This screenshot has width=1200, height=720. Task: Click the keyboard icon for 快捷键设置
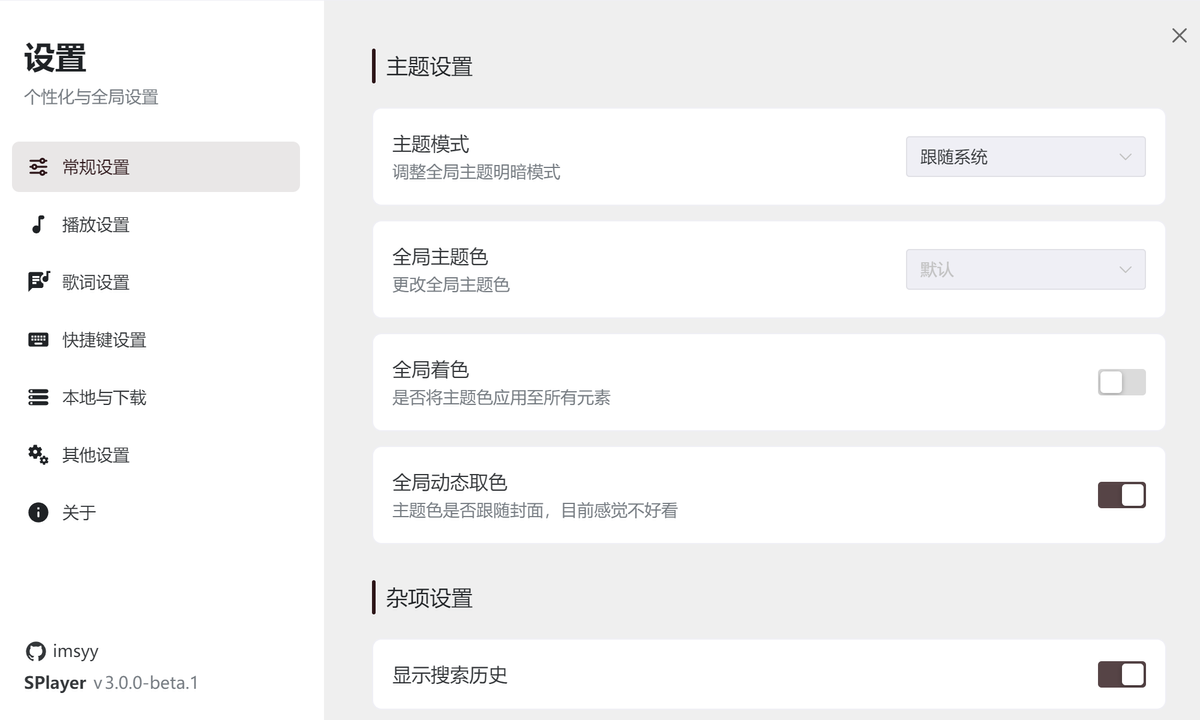(36, 339)
